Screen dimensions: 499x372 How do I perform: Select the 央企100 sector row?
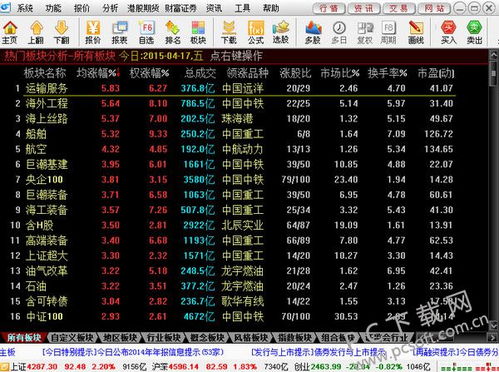tap(233, 180)
